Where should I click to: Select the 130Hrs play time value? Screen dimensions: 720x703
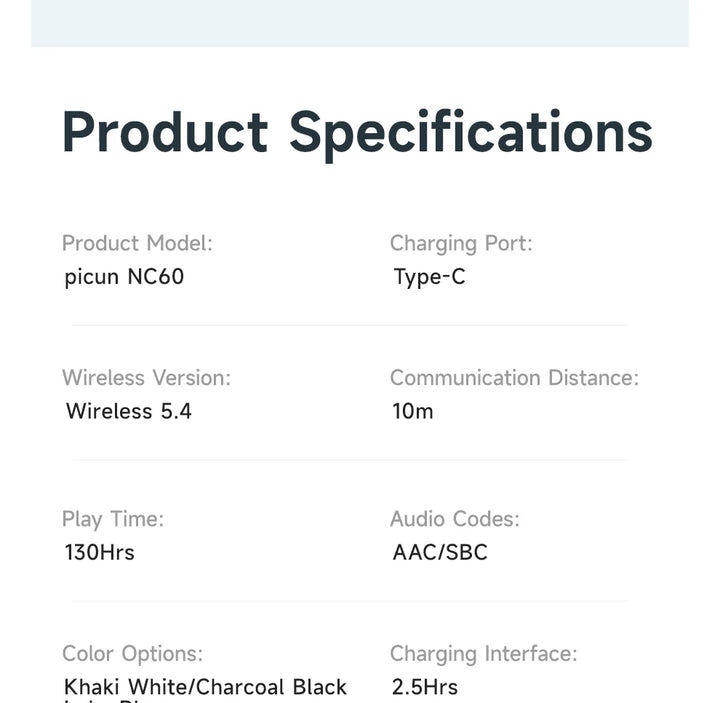click(99, 552)
